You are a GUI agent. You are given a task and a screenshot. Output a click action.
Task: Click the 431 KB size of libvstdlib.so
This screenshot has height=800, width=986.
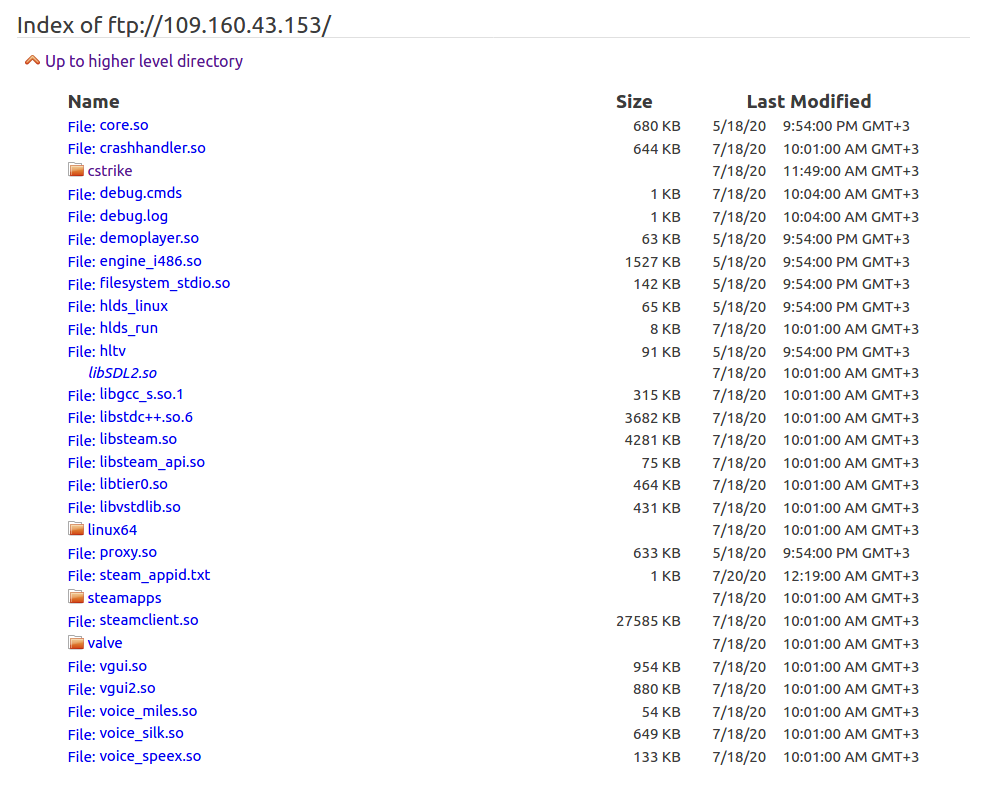[x=656, y=508]
